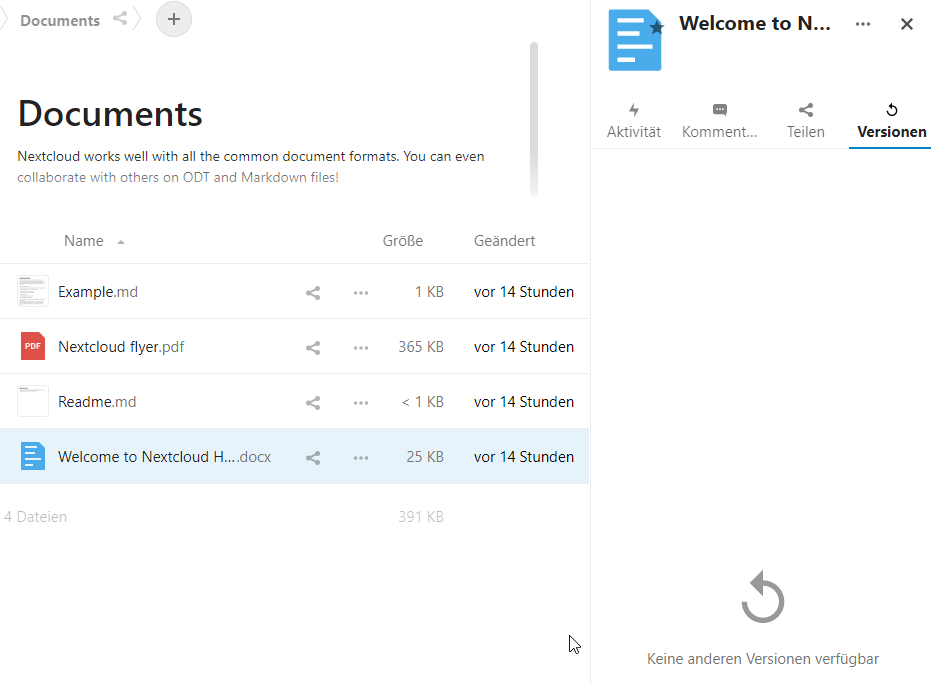Sort files by the Geändert column
Viewport: 931px width, 685px height.
coord(504,241)
